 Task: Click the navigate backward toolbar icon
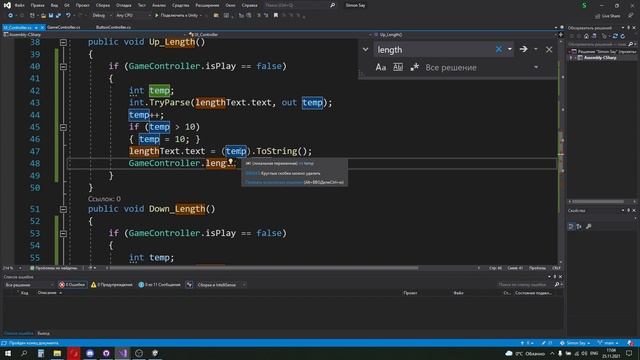coord(10,16)
